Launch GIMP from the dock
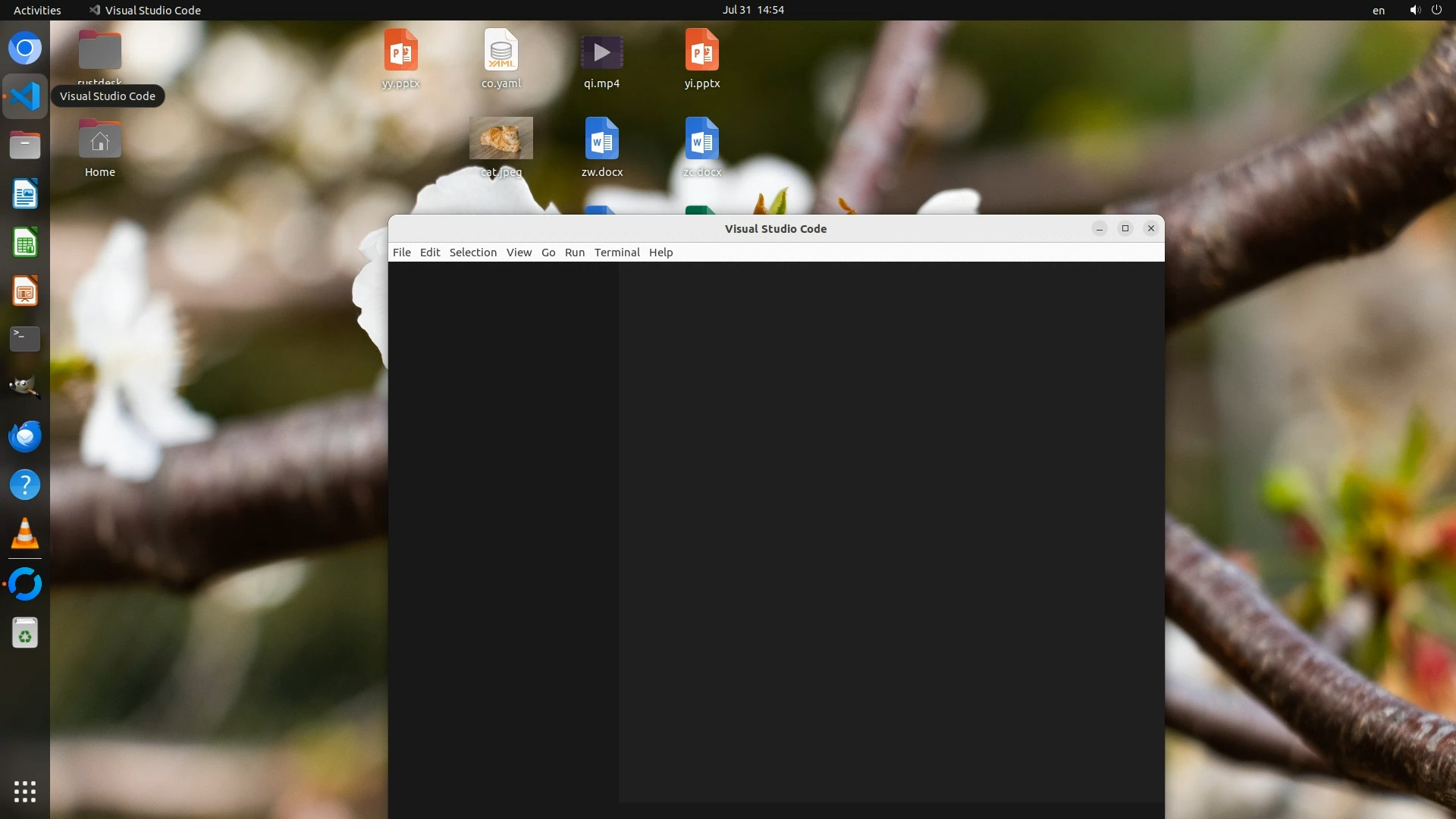1456x819 pixels. pyautogui.click(x=25, y=387)
